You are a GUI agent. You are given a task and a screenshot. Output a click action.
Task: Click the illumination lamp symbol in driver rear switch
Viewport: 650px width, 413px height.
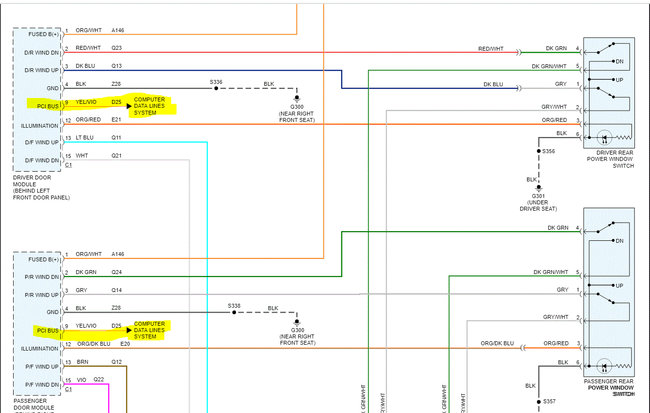(x=604, y=137)
